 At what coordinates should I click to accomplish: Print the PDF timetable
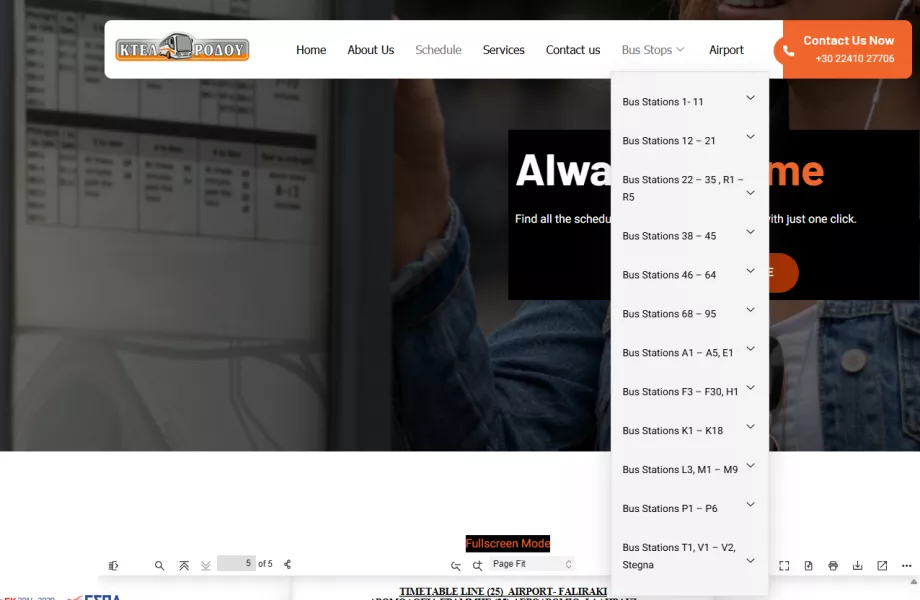[x=833, y=566]
